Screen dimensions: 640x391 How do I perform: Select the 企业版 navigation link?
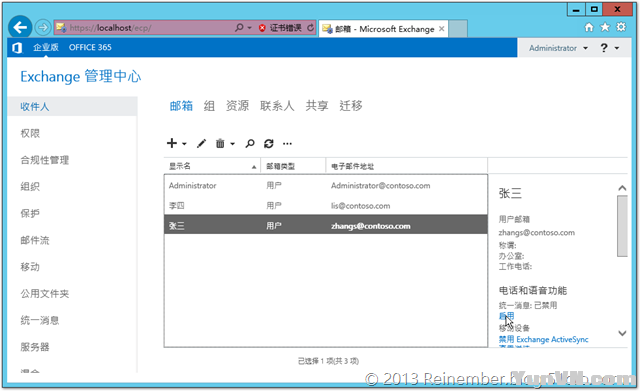46,47
